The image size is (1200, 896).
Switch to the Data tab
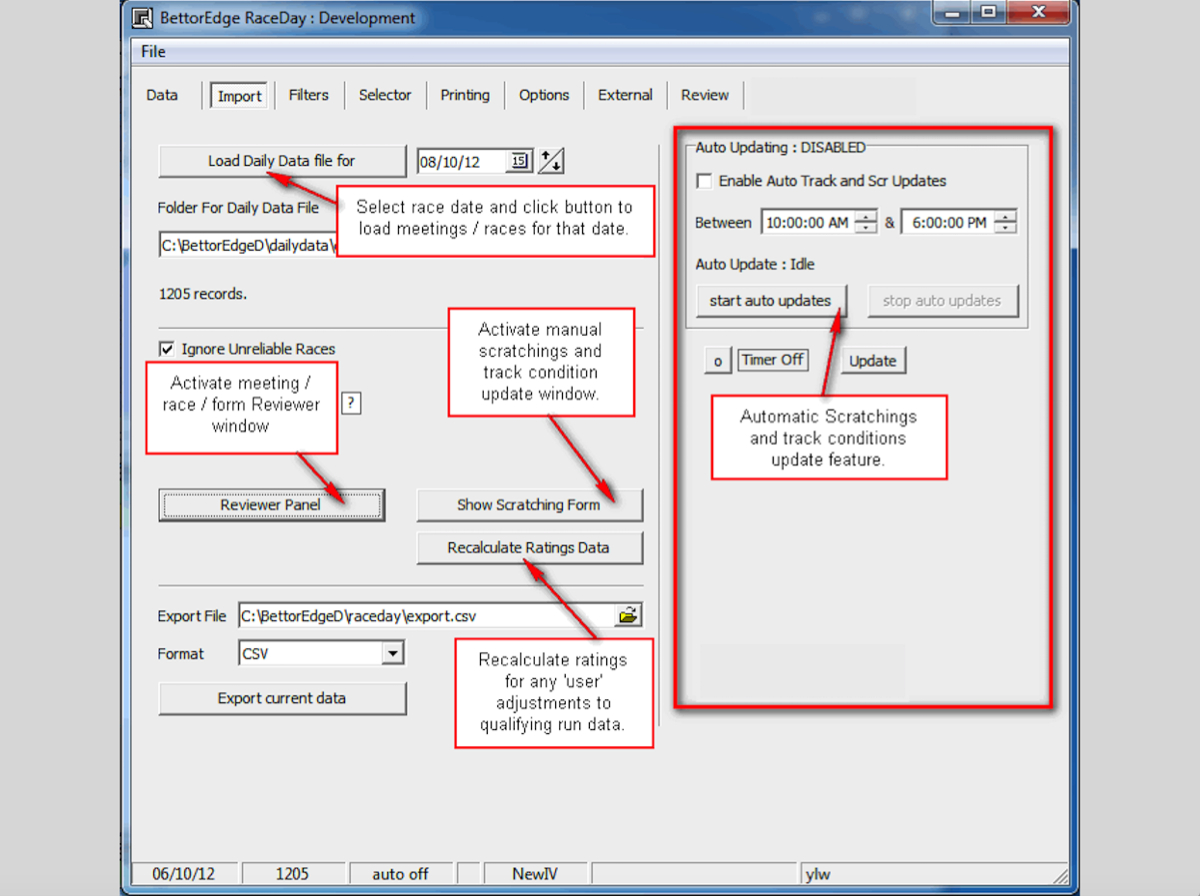point(162,95)
